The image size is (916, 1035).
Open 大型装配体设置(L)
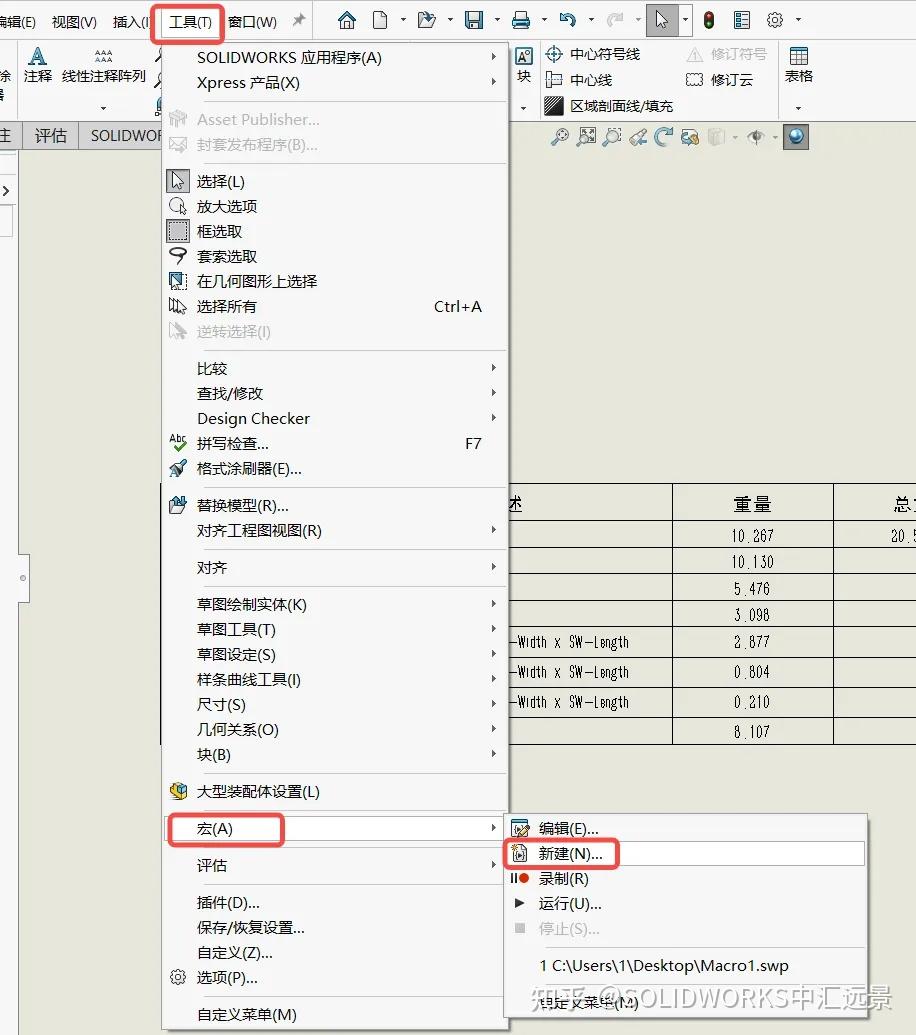[x=336, y=791]
